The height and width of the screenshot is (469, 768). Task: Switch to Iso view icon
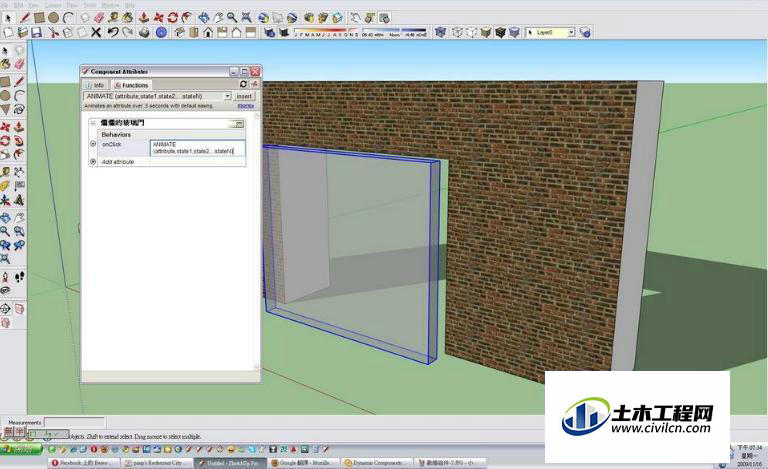180,32
